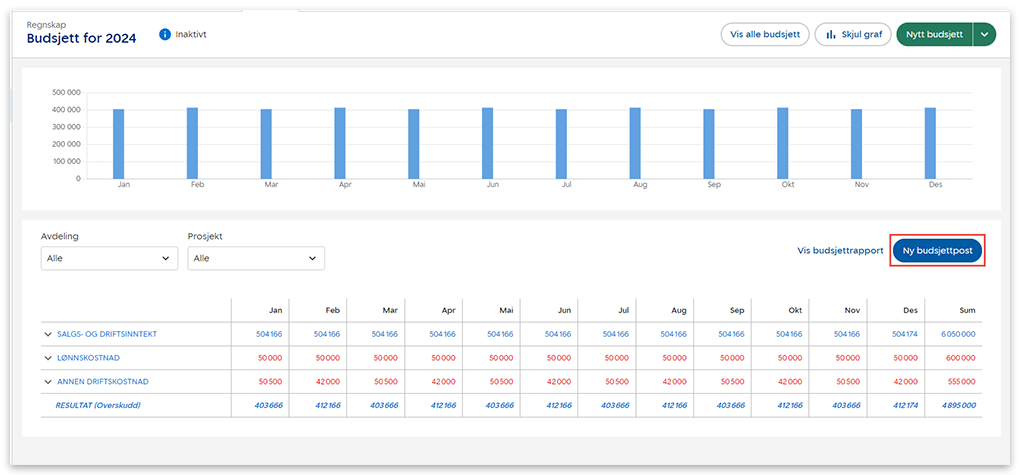Open the Prosjekt dropdown
1020x475 pixels.
(x=256, y=259)
